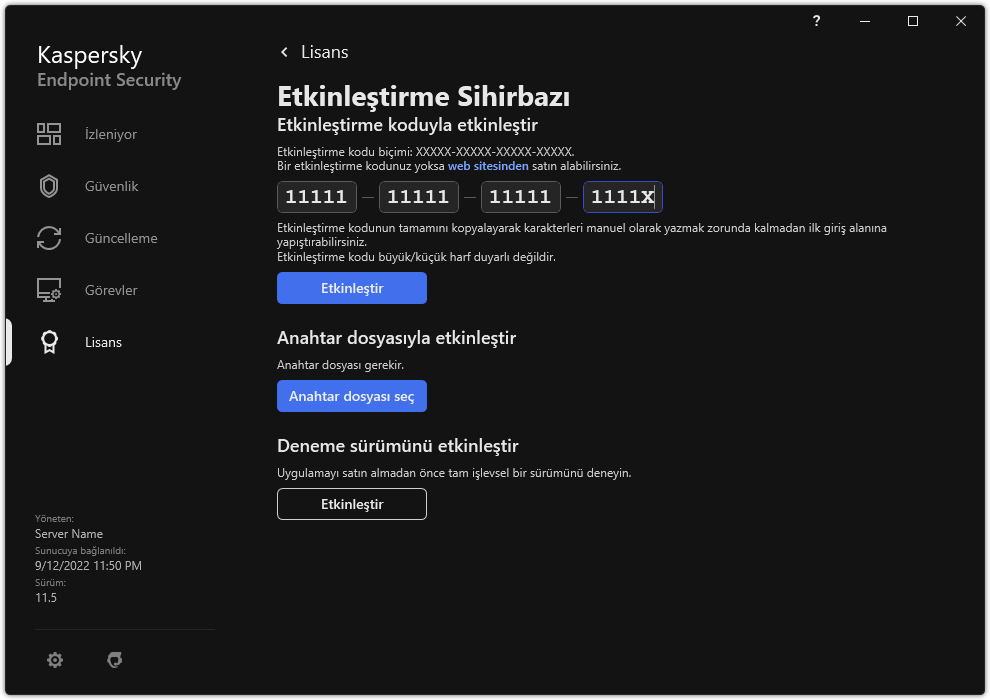This screenshot has height=700, width=990.
Task: Open the web sitesinden link
Action: tap(488, 166)
